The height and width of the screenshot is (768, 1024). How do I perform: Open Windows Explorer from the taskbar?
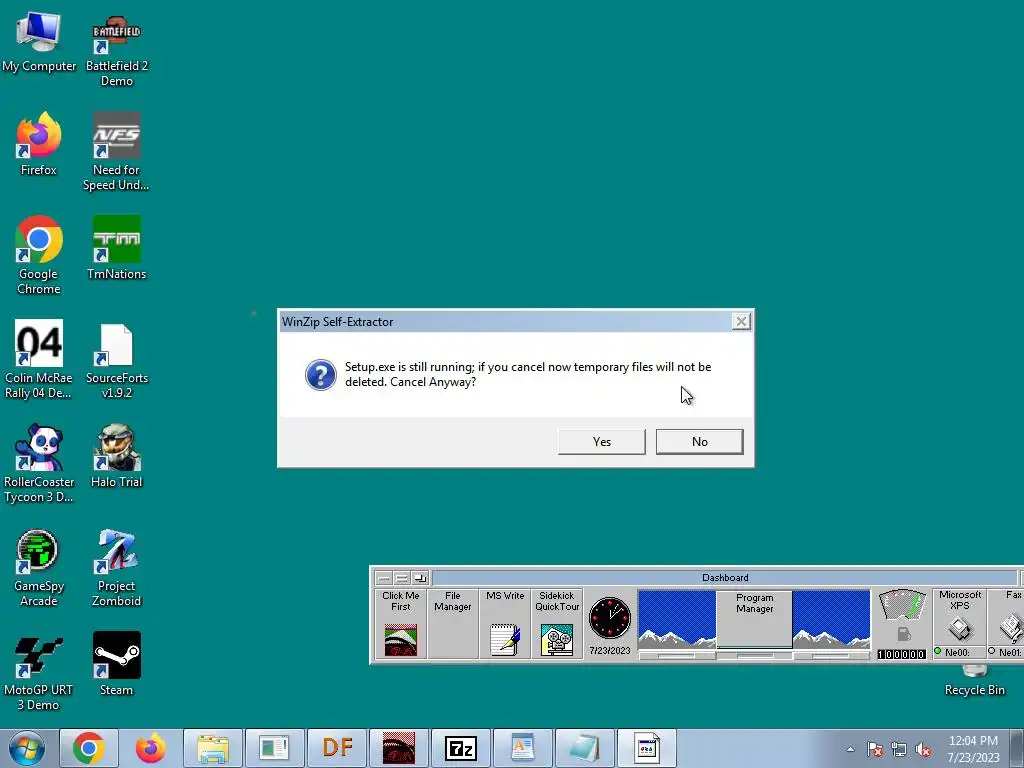tap(213, 748)
